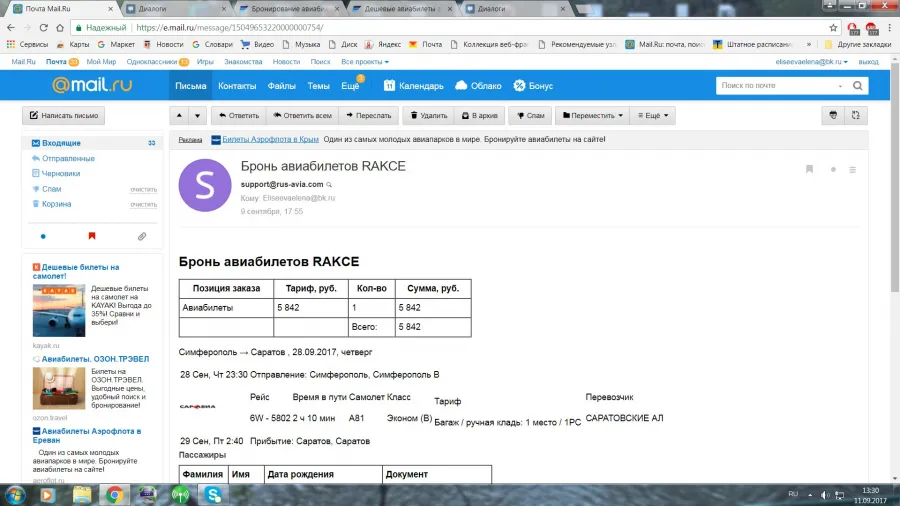
Task: Open the Облако section
Action: (478, 85)
